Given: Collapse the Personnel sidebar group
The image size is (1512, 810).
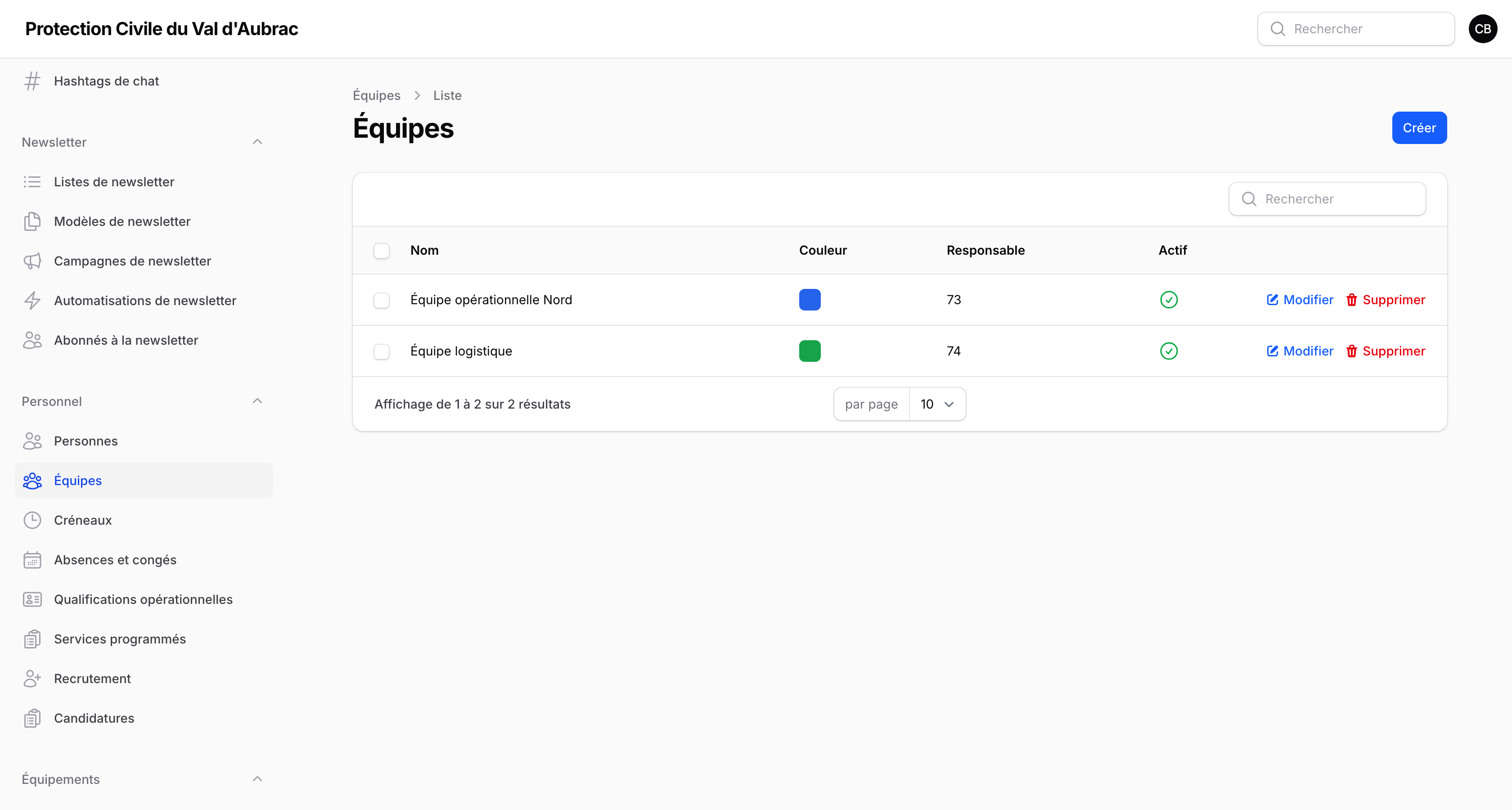Looking at the screenshot, I should [x=257, y=401].
